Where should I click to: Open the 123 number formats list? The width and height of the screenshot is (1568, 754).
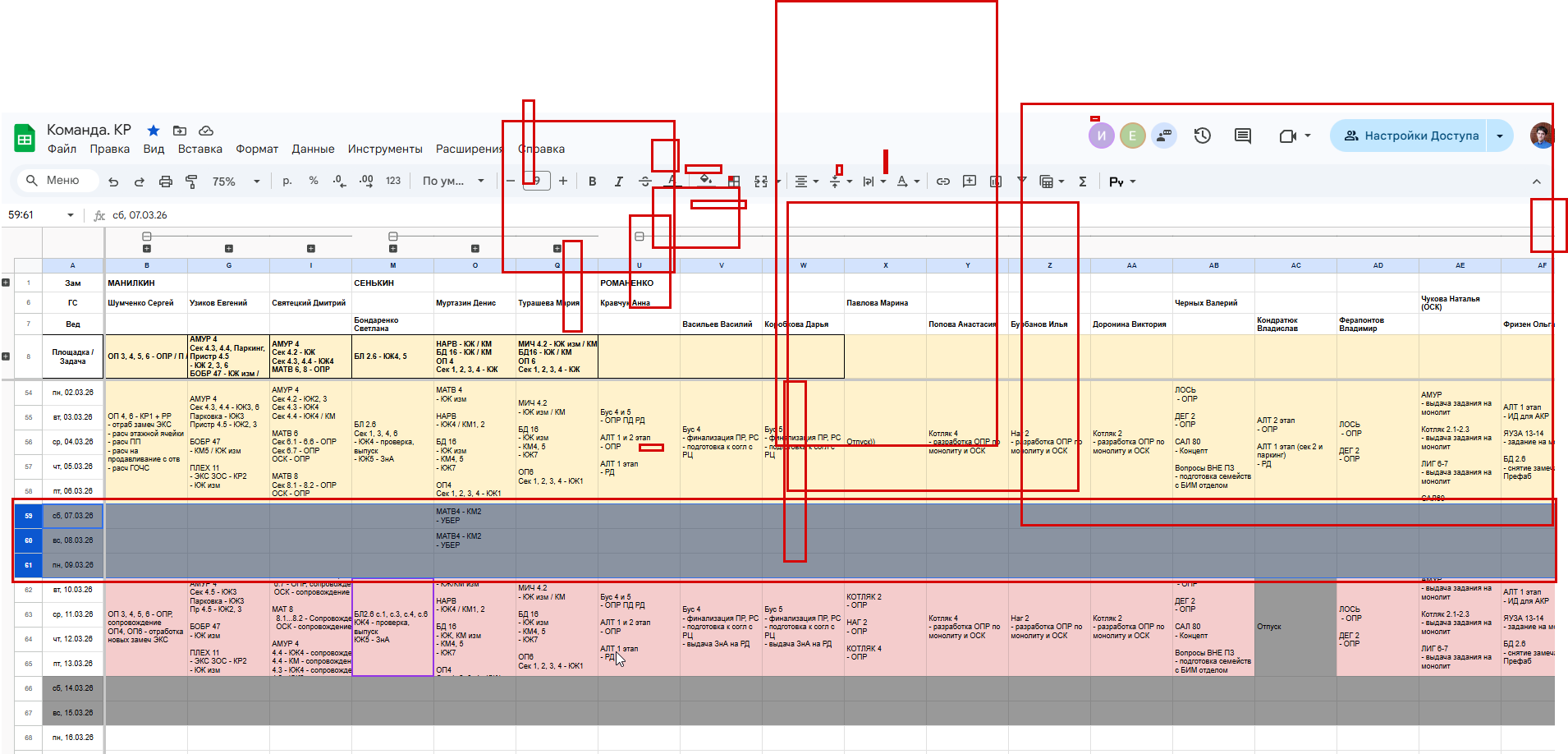tap(393, 181)
